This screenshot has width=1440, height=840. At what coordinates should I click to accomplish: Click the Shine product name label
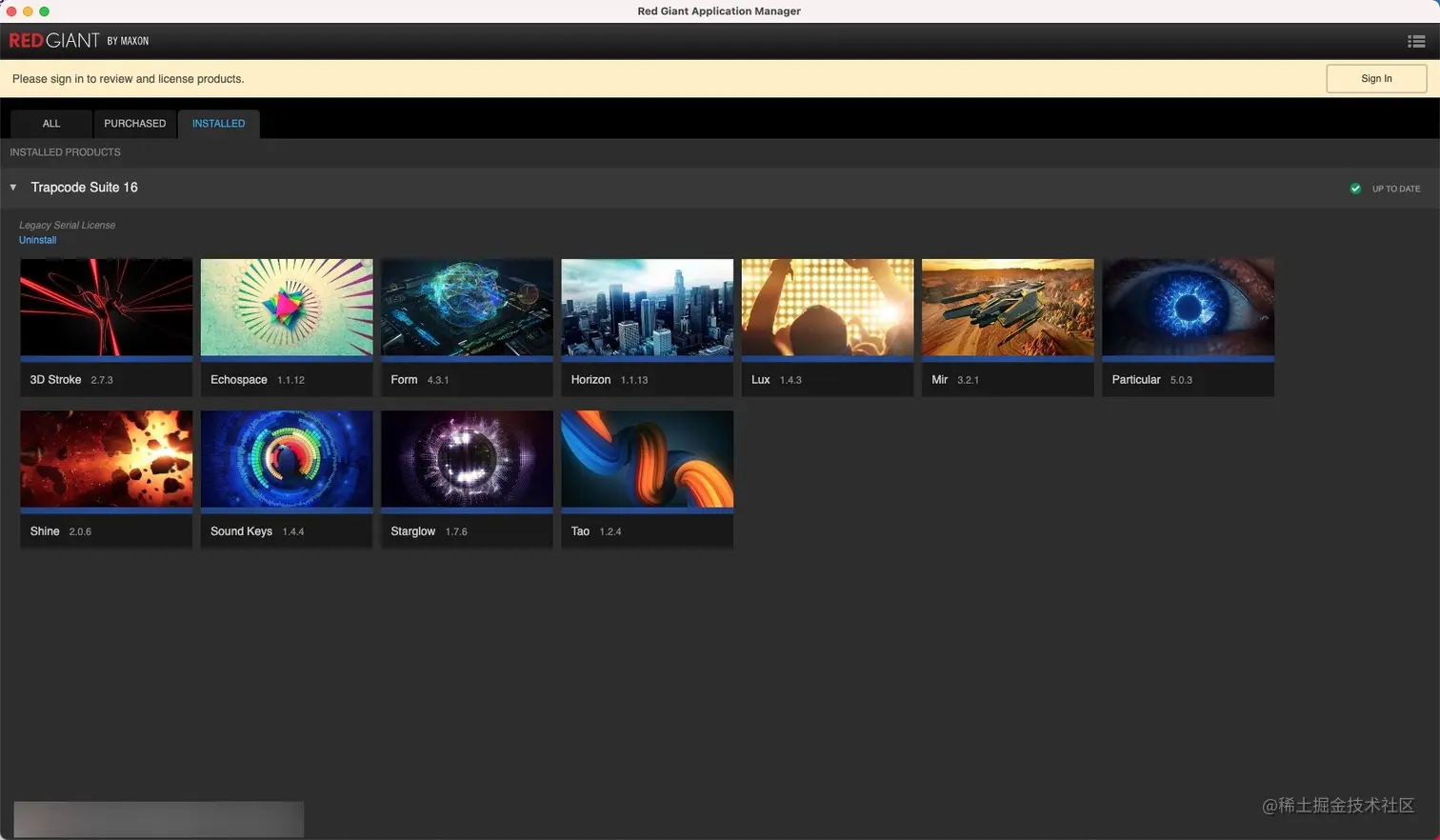tap(45, 531)
